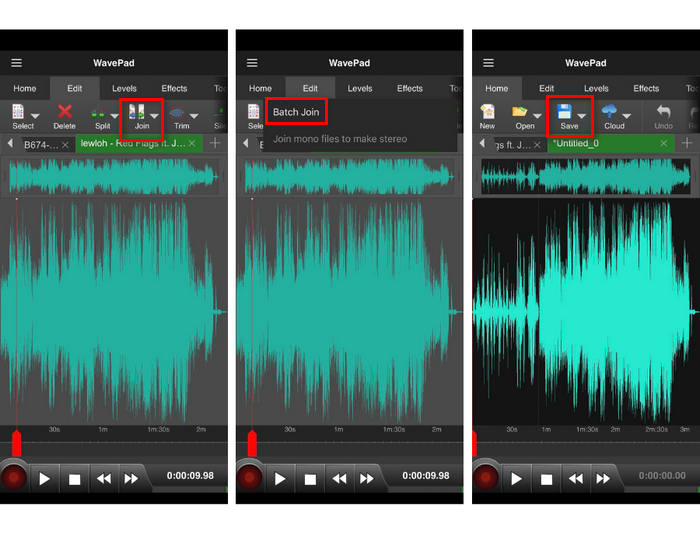Click 0:00:09.98 time display in left screenshot
This screenshot has height=544, width=700.
190,476
